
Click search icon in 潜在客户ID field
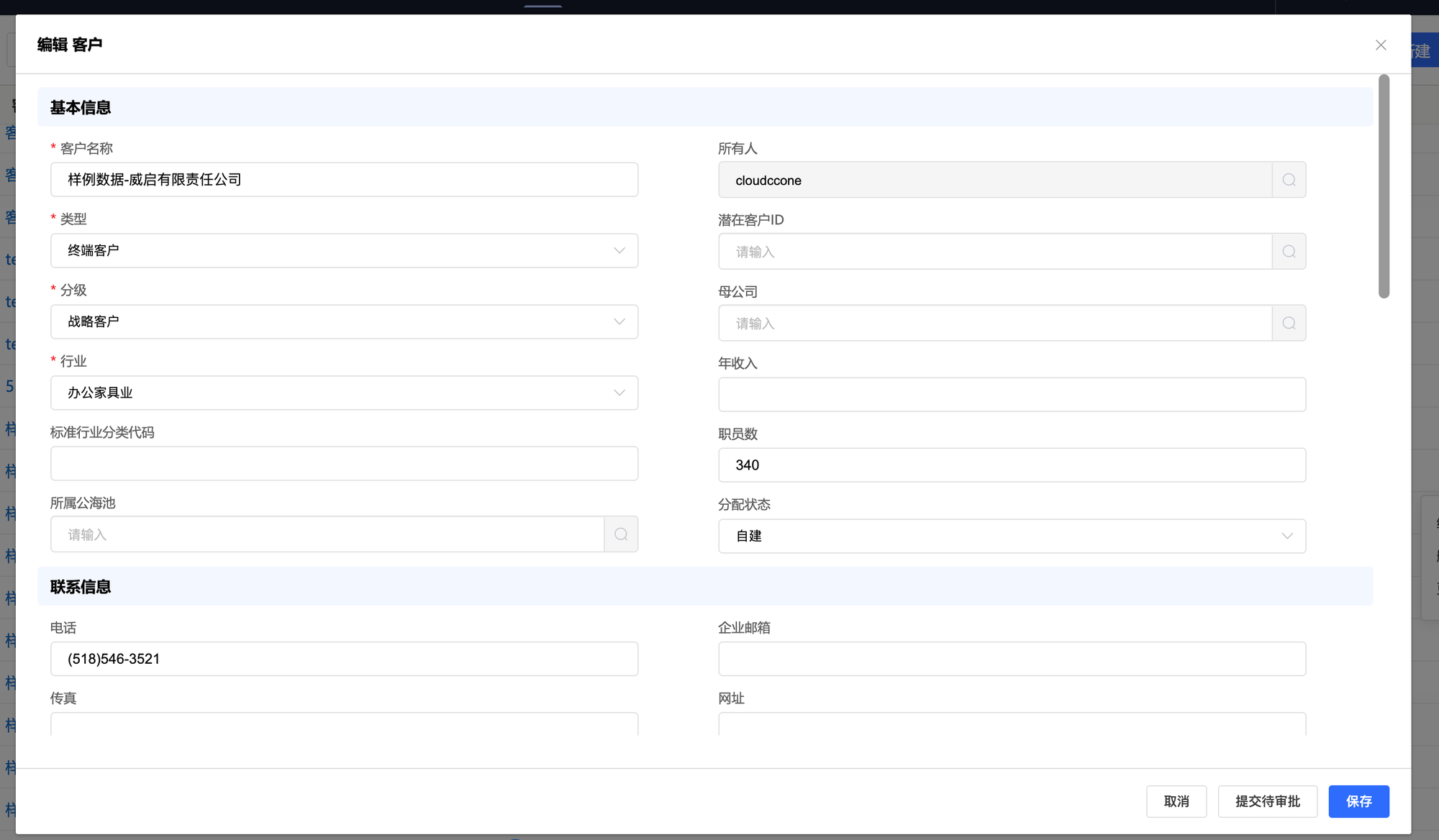point(1289,252)
